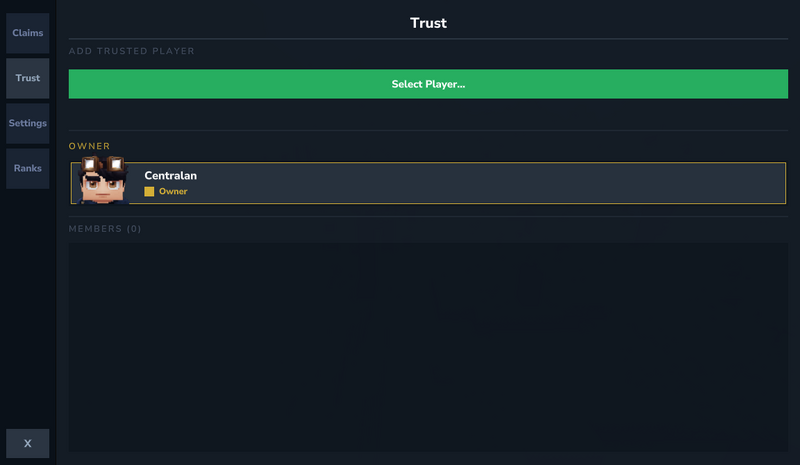Close the menu with the X button
The height and width of the screenshot is (465, 800).
pos(28,443)
